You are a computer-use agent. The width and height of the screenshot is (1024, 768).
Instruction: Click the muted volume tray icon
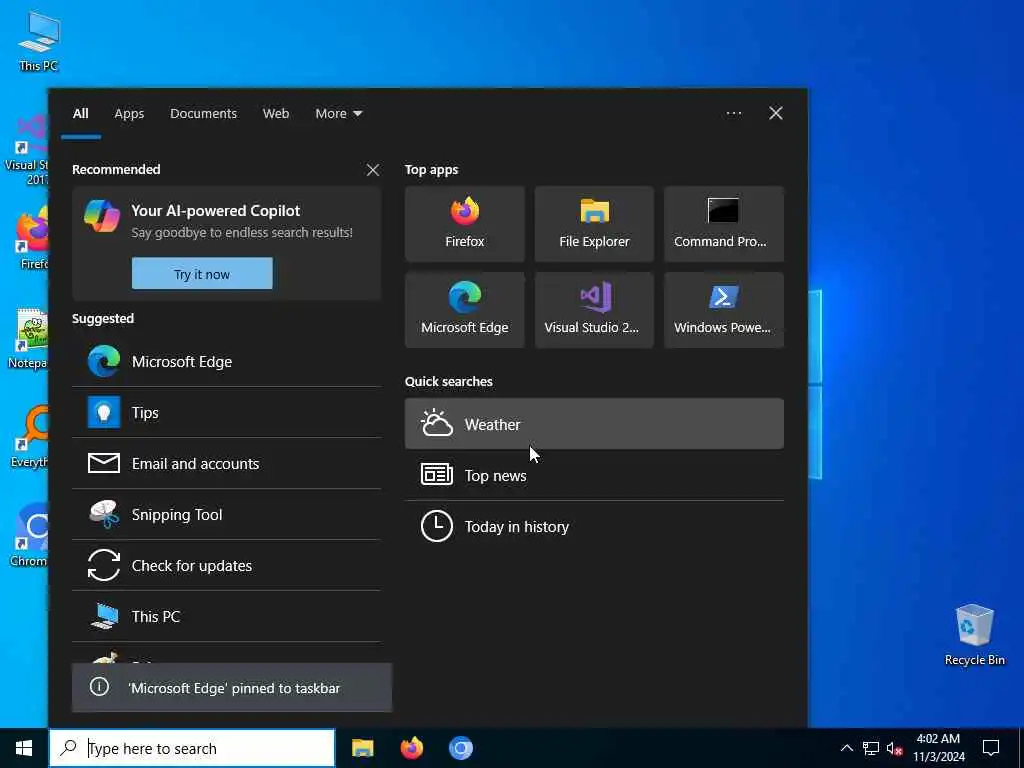895,748
